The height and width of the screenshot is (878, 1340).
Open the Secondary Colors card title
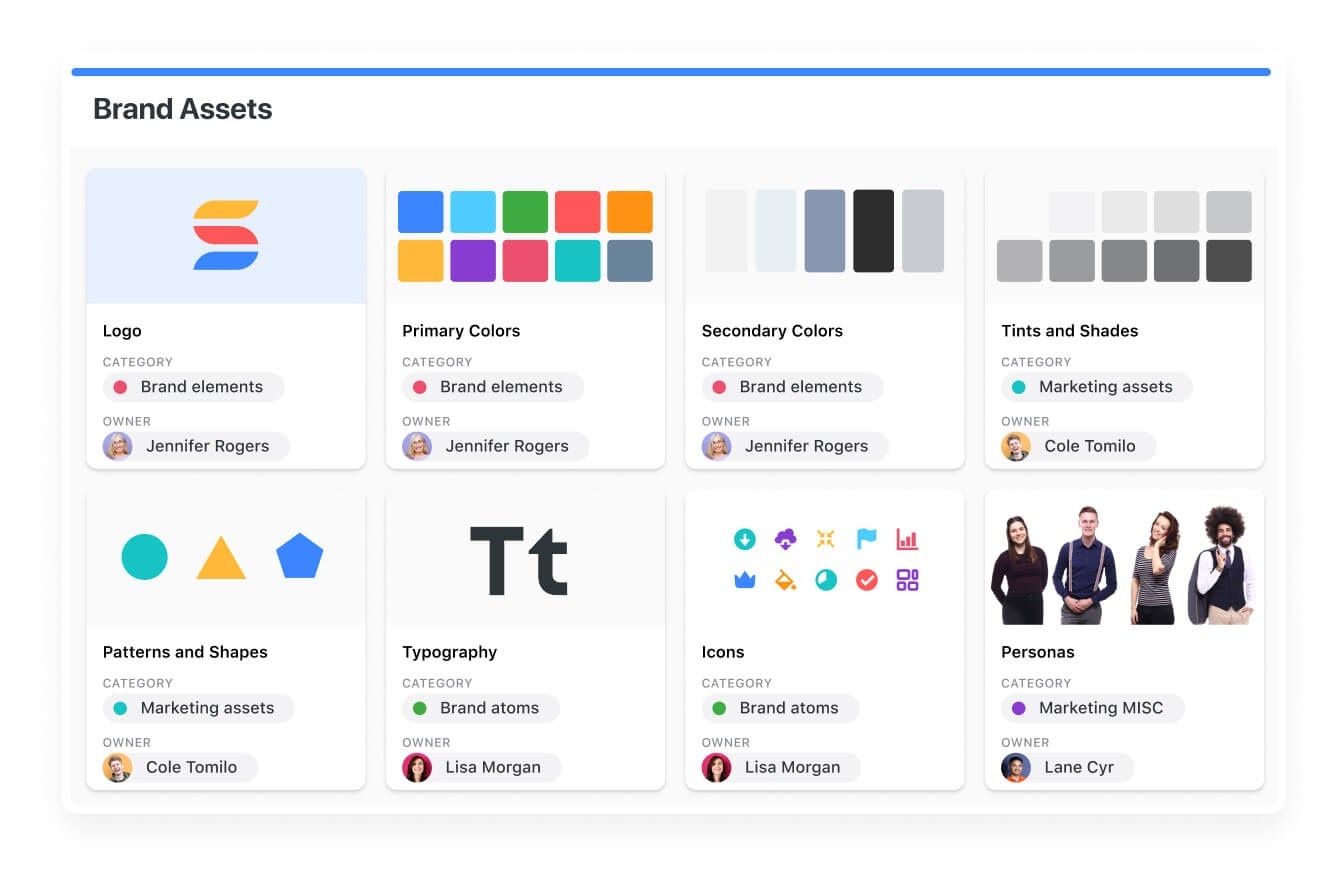(772, 331)
